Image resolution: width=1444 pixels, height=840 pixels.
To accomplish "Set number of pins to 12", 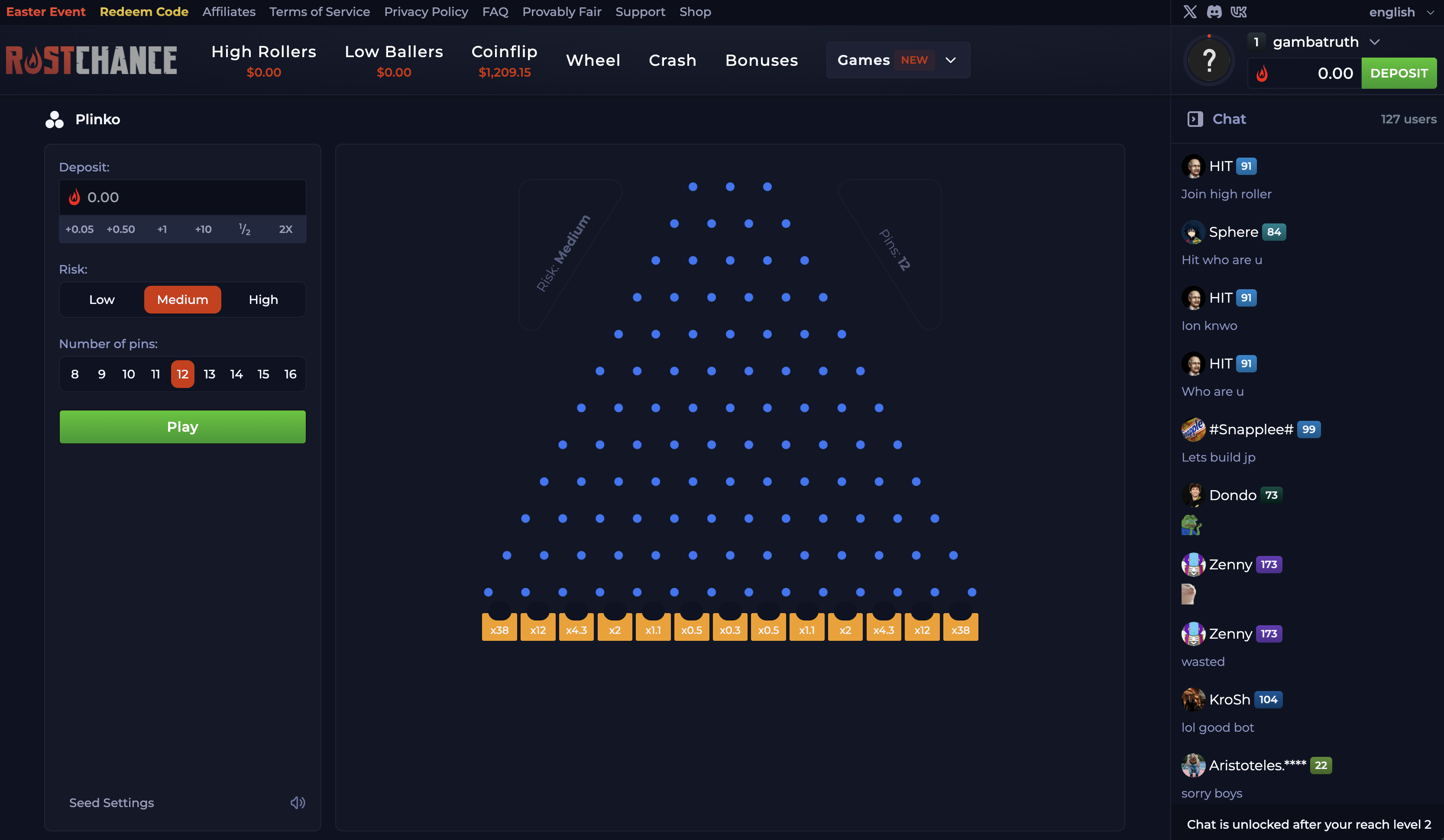I will click(x=183, y=374).
